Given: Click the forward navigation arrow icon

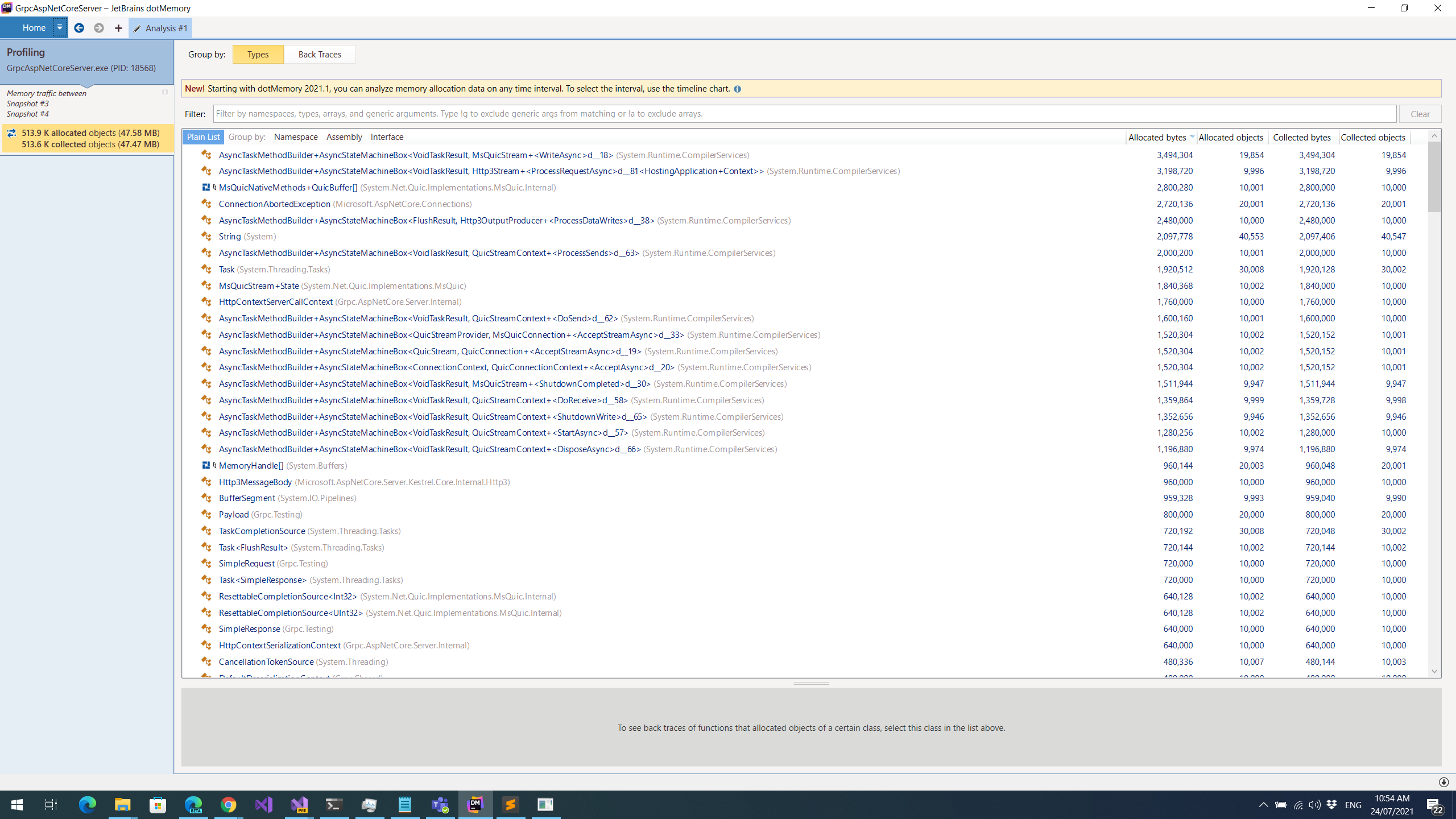Looking at the screenshot, I should click(99, 28).
